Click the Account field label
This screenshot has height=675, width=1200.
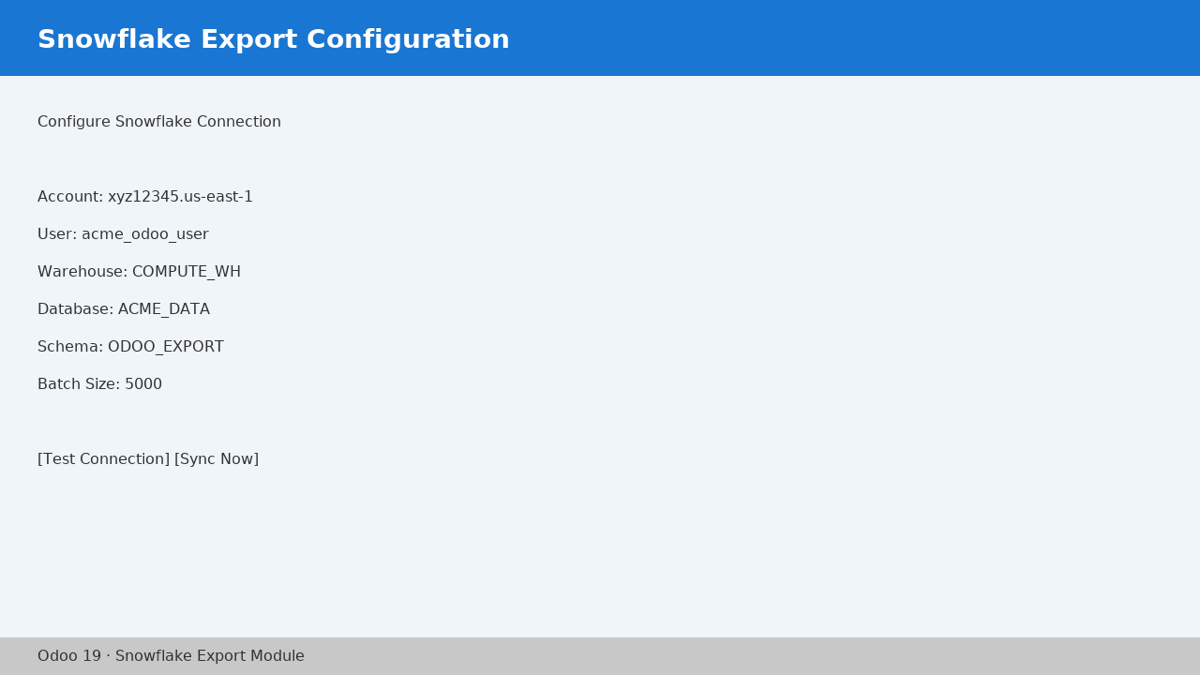coord(70,197)
